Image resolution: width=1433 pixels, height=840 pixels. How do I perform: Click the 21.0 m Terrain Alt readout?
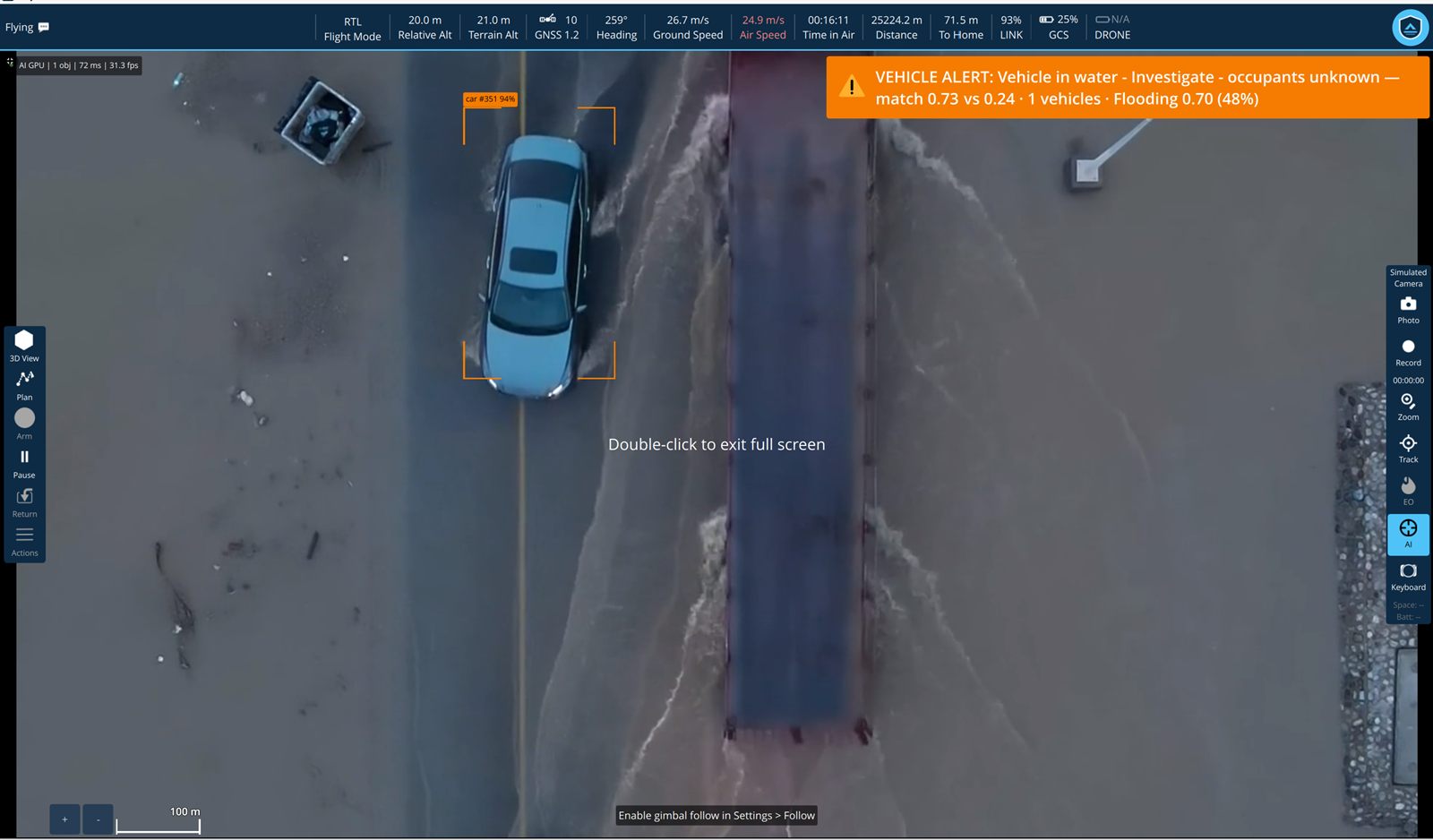click(x=493, y=27)
